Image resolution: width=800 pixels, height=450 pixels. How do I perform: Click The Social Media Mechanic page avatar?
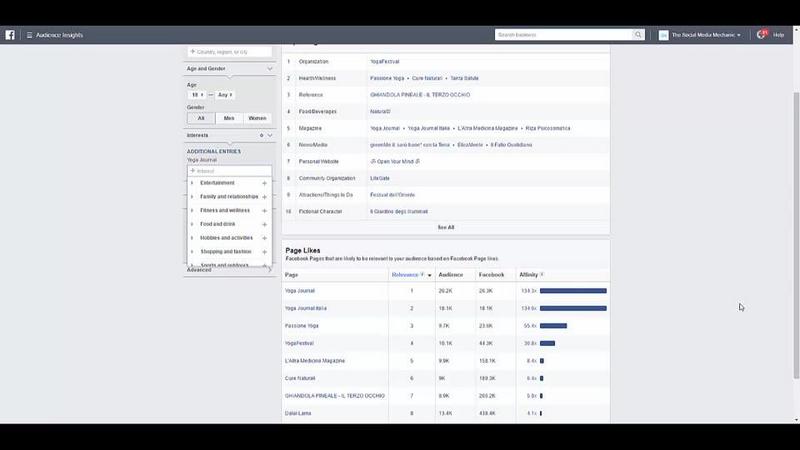coord(663,35)
